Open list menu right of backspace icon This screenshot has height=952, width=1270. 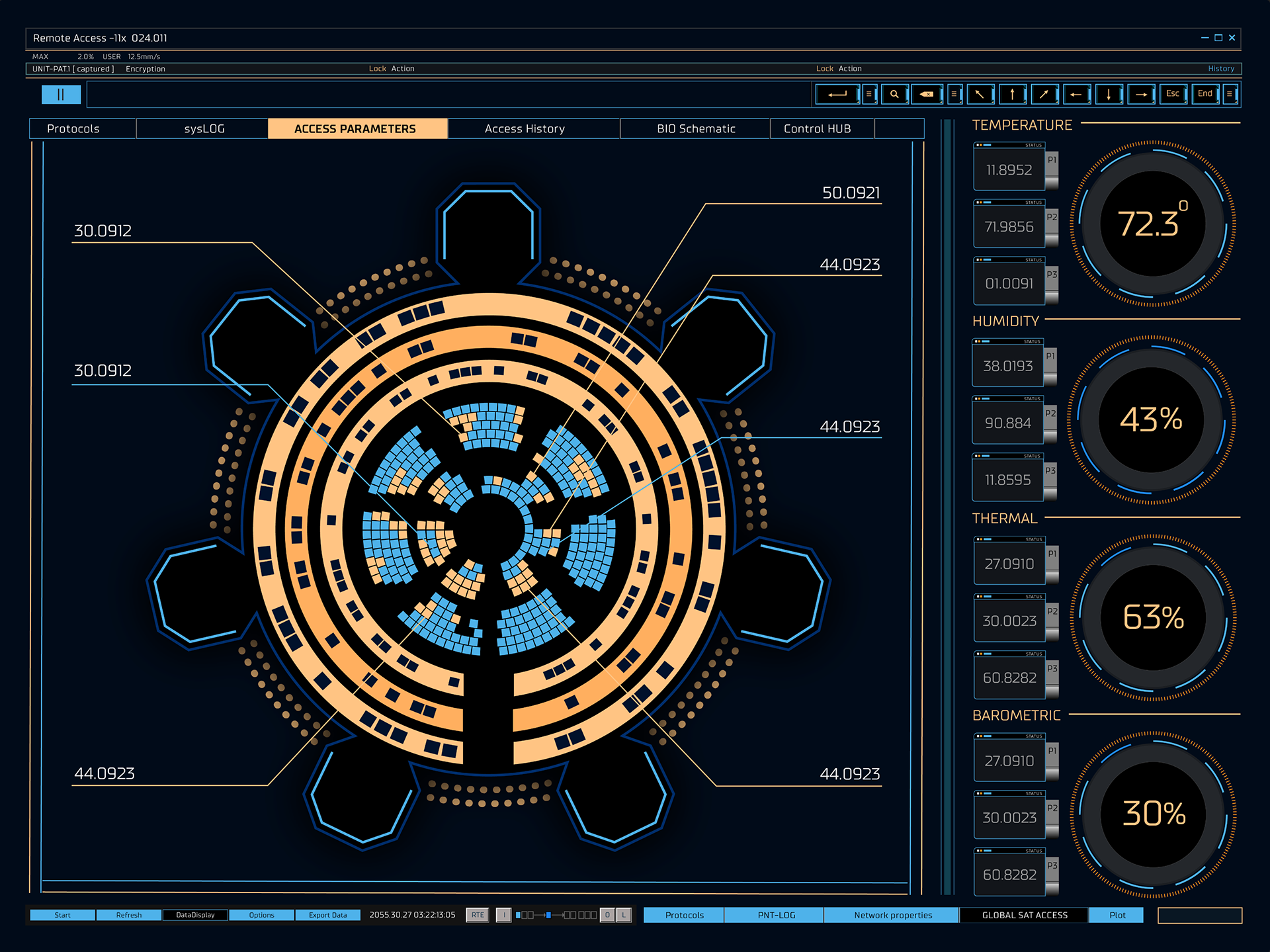click(954, 95)
